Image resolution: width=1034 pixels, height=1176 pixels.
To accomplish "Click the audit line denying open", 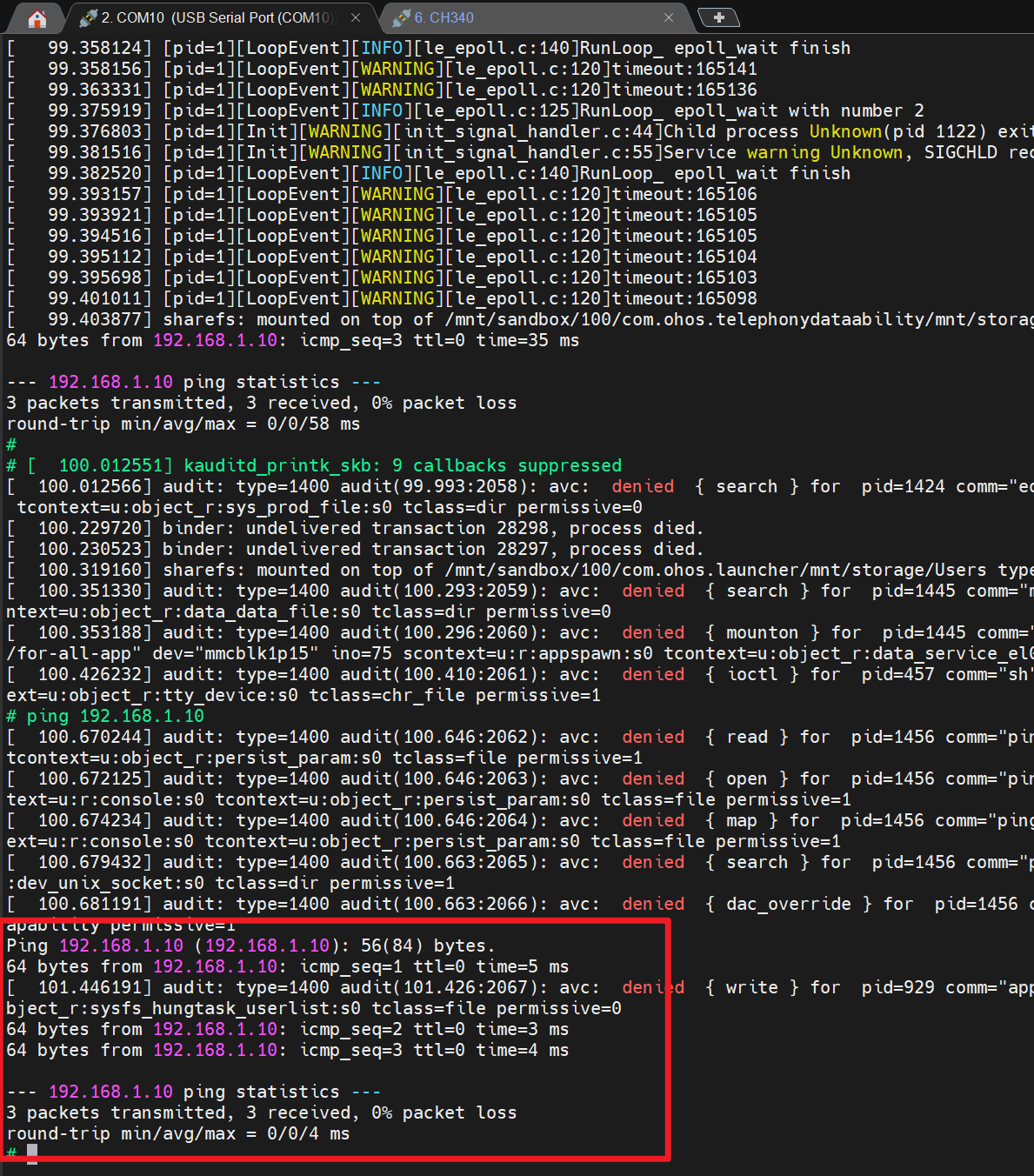I will (520, 778).
